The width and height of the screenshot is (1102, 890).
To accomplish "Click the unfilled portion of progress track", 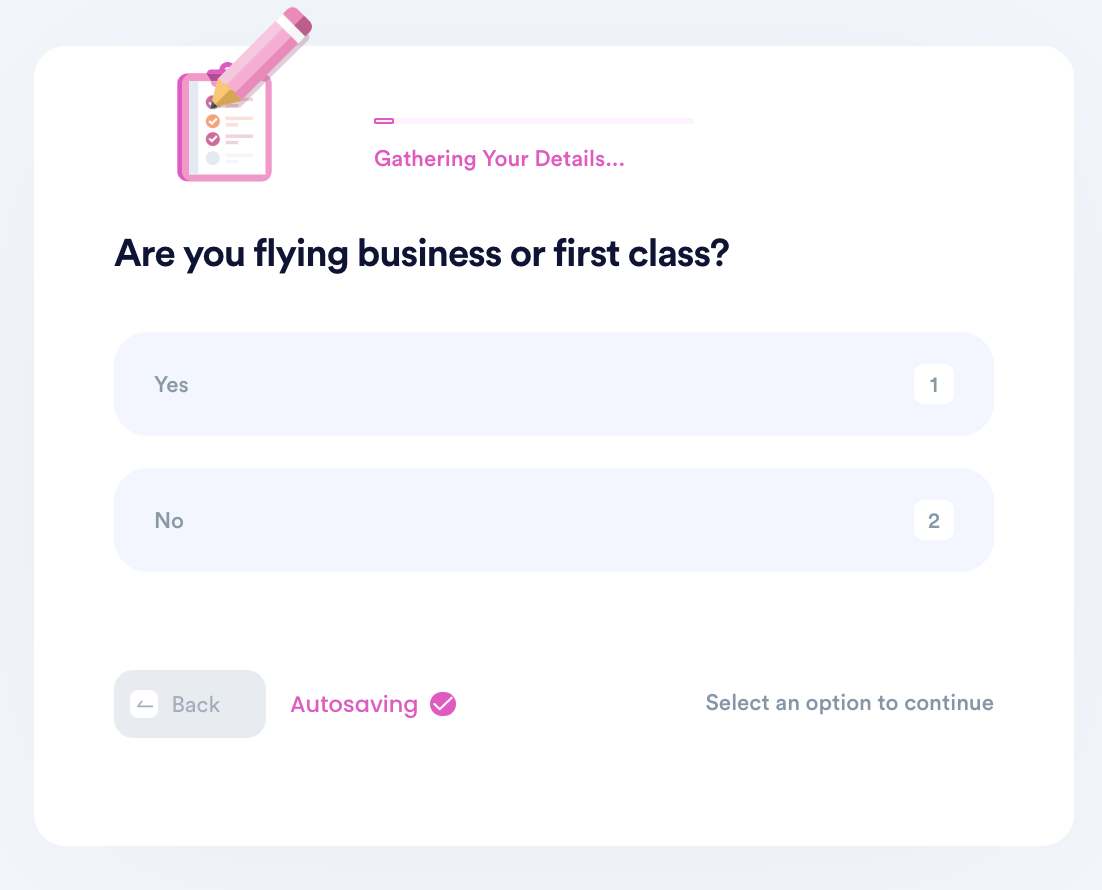I will [x=544, y=121].
